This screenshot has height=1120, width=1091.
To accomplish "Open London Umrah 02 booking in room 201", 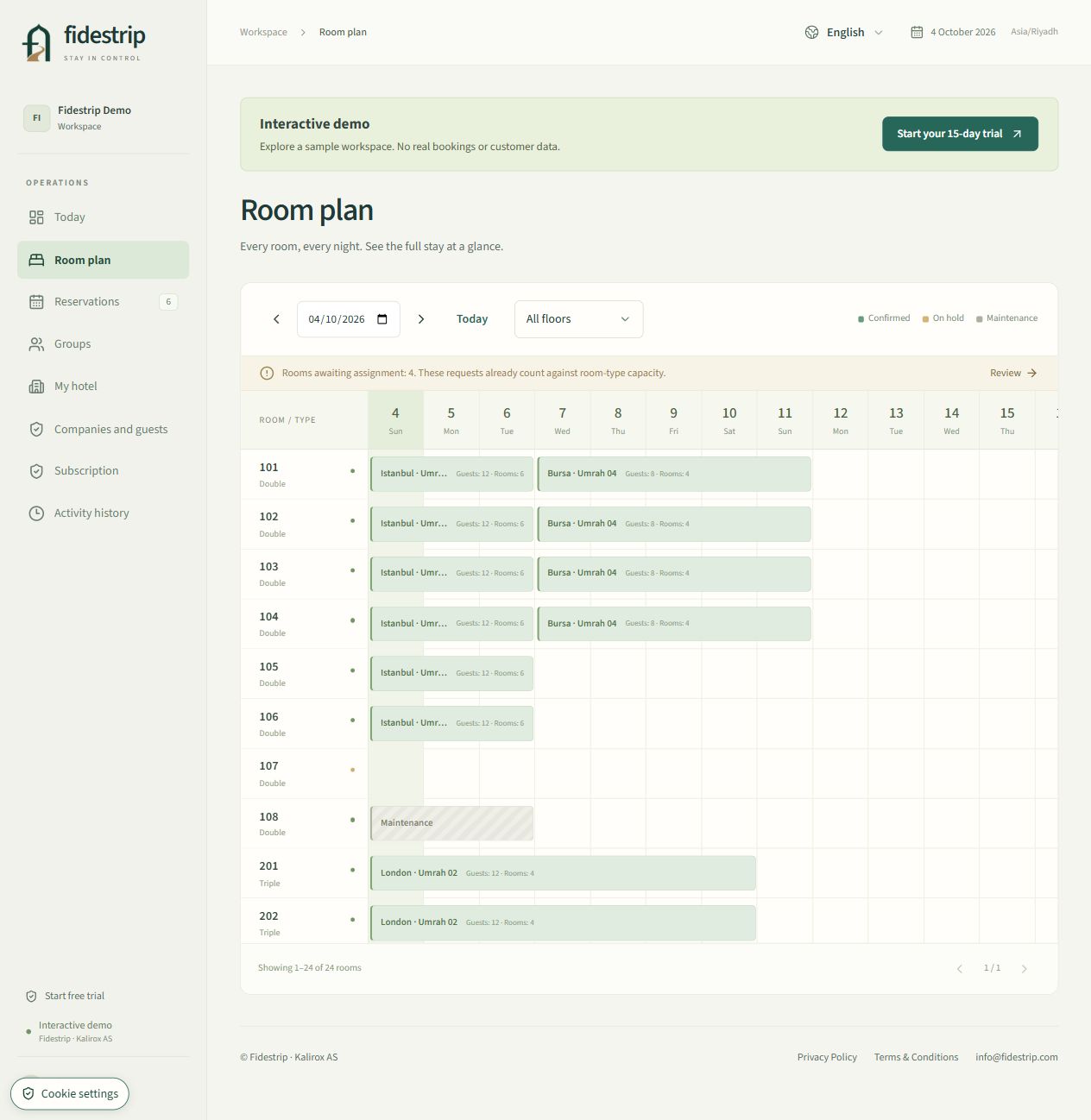I will click(x=563, y=873).
